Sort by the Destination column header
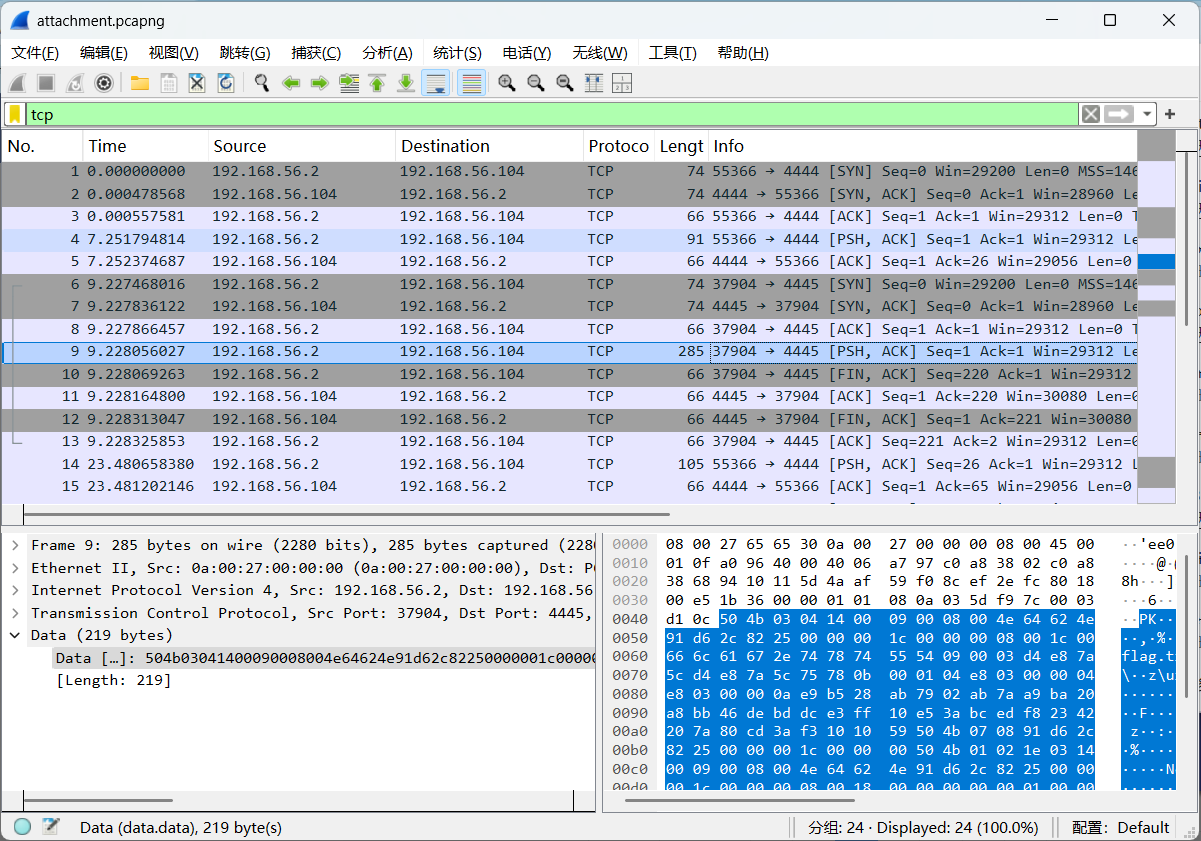The width and height of the screenshot is (1201, 841). pos(490,146)
